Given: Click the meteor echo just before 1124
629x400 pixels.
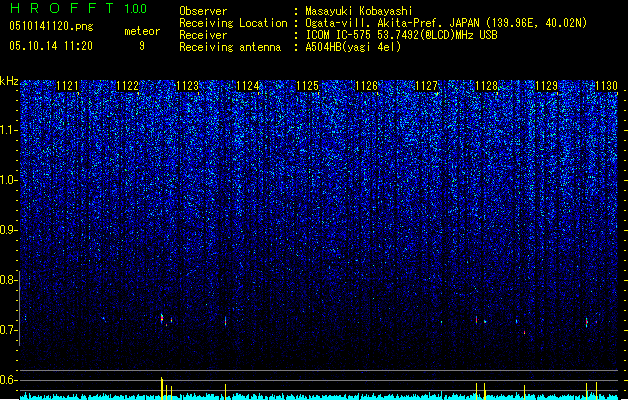Looking at the screenshot, I should pos(225,321).
